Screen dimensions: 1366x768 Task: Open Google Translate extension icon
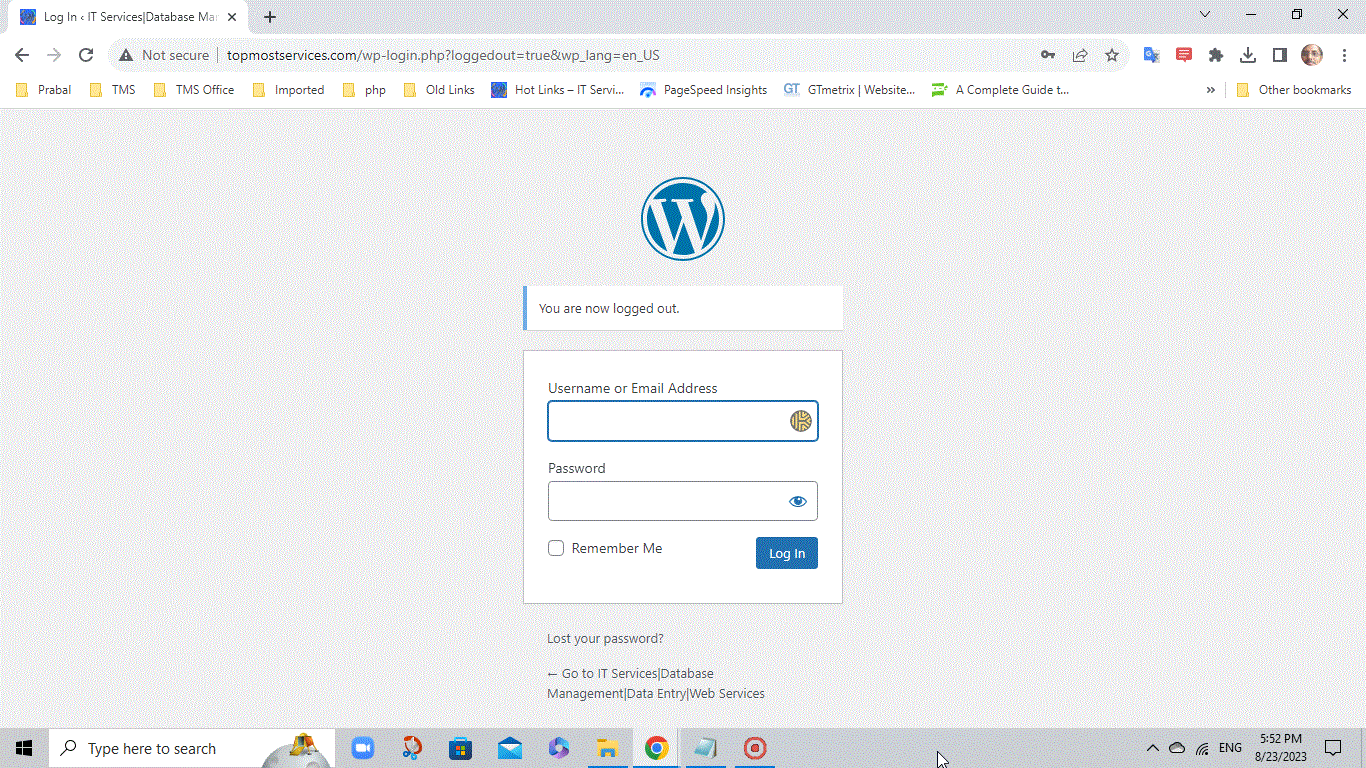pyautogui.click(x=1152, y=55)
